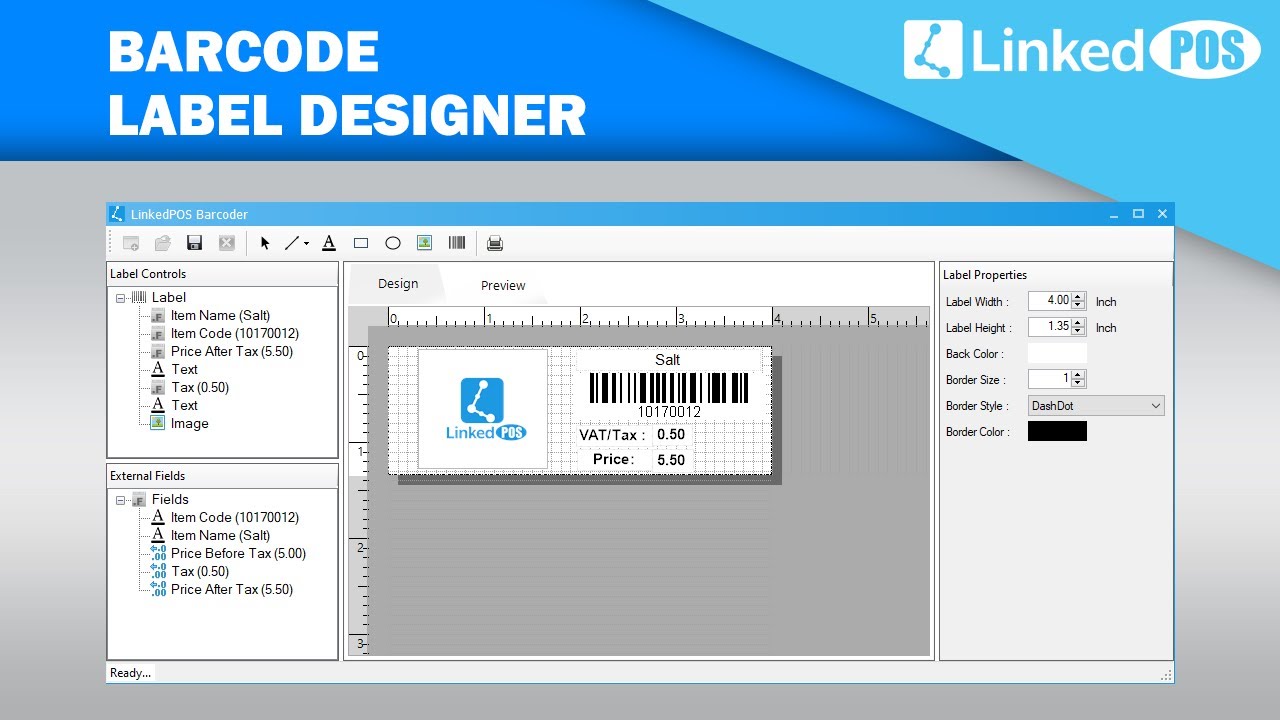Collapse the Label tree node
This screenshot has width=1280, height=720.
click(120, 298)
